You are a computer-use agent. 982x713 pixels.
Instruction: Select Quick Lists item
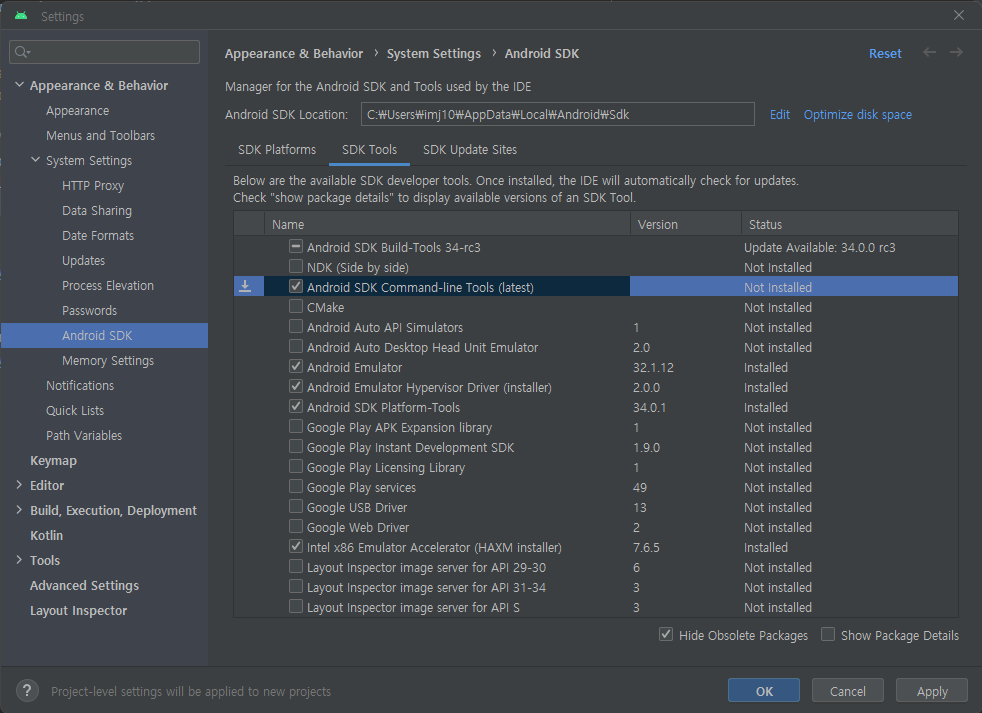[x=75, y=410]
